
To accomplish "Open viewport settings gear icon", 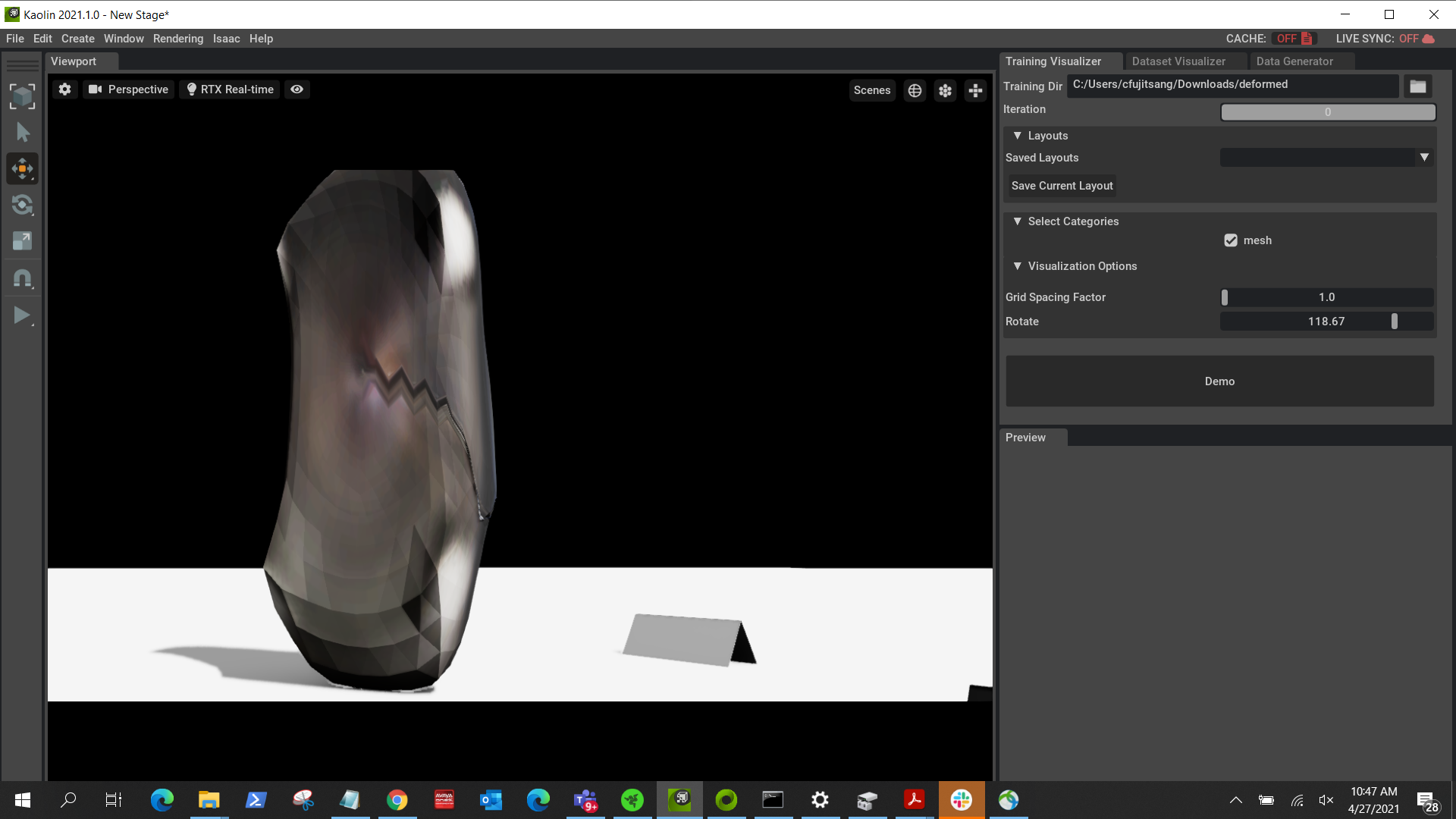I will coord(64,89).
